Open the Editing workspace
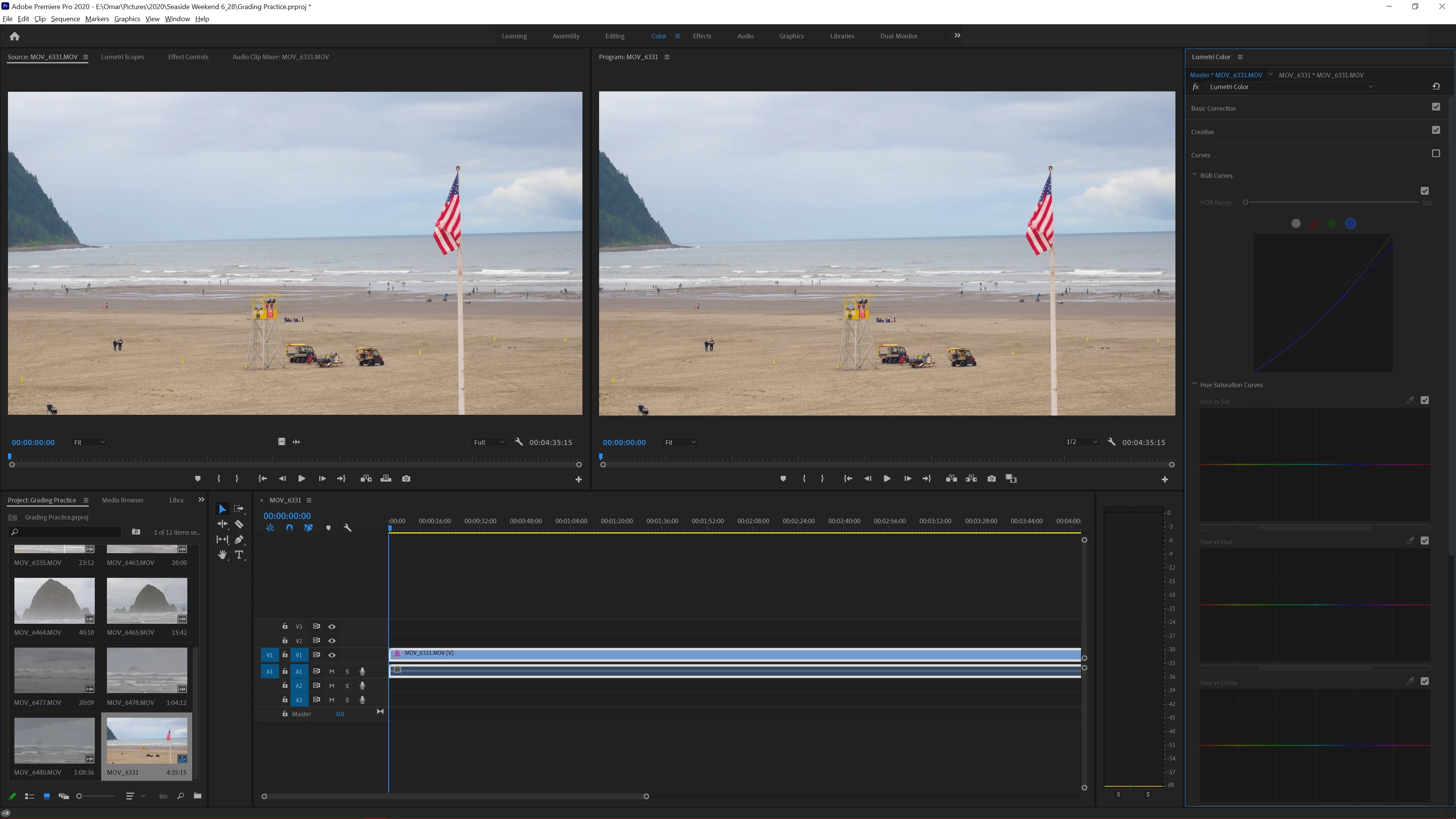This screenshot has height=819, width=1456. (614, 36)
